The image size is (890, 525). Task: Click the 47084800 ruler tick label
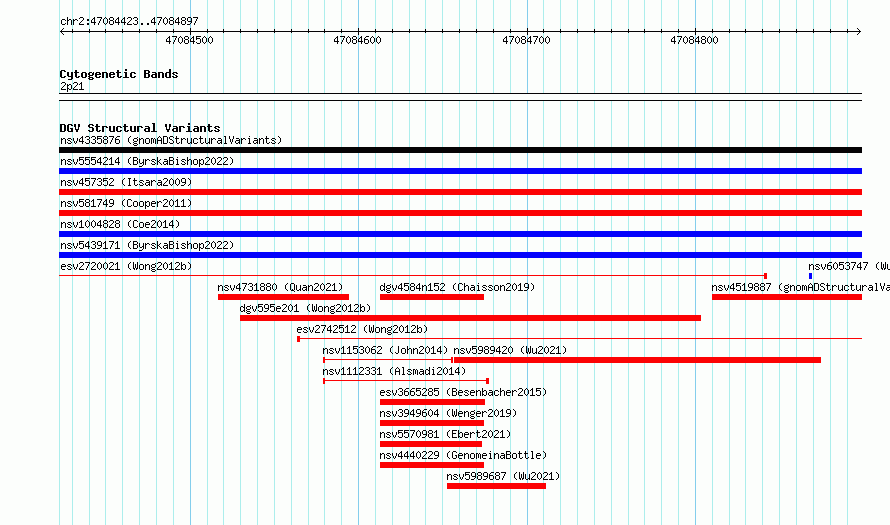pos(694,40)
